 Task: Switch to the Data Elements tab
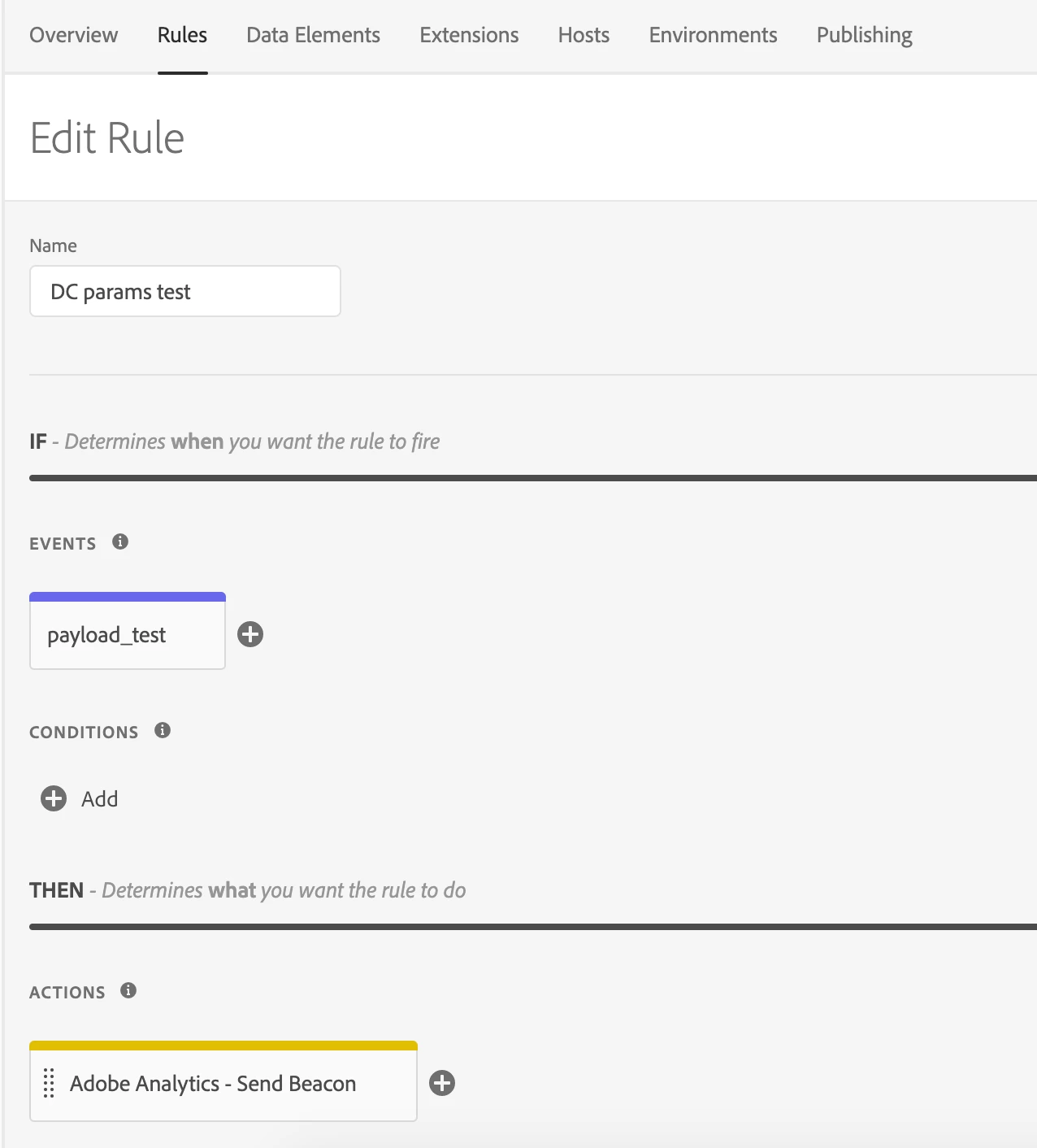[x=313, y=35]
